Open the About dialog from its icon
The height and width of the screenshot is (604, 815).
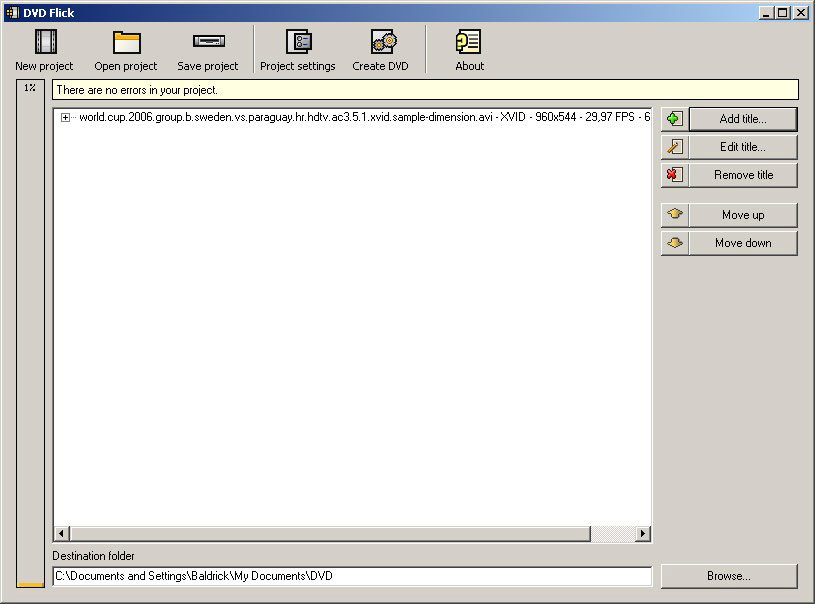(x=468, y=42)
